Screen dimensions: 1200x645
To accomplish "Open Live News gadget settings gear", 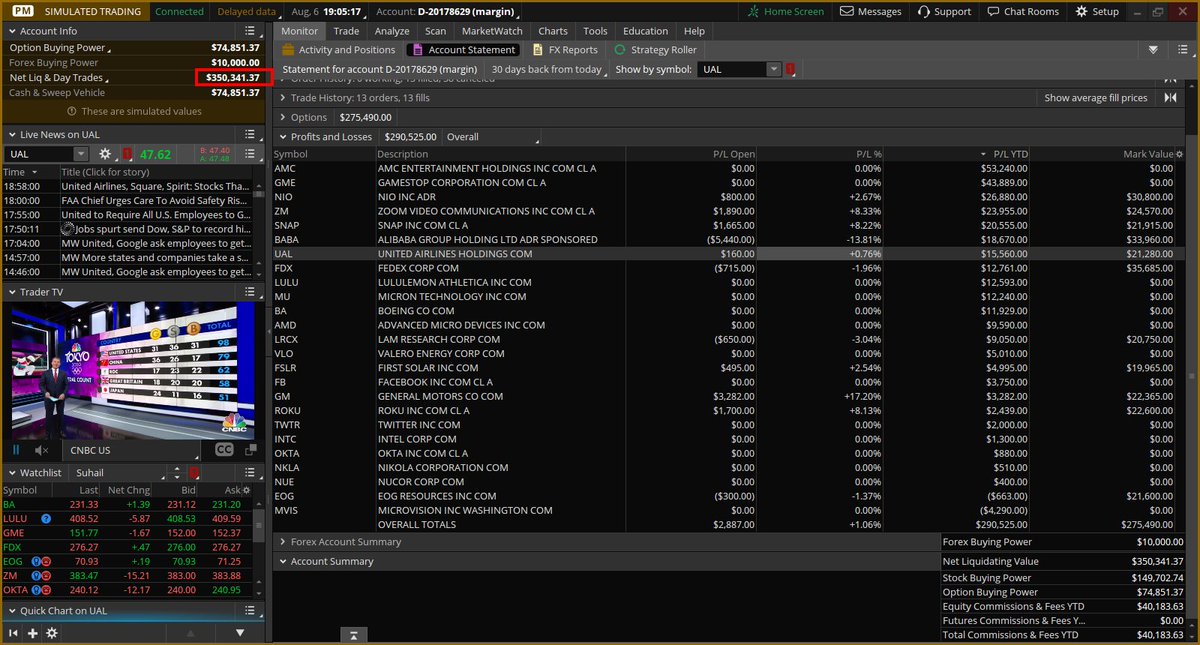I will 105,154.
